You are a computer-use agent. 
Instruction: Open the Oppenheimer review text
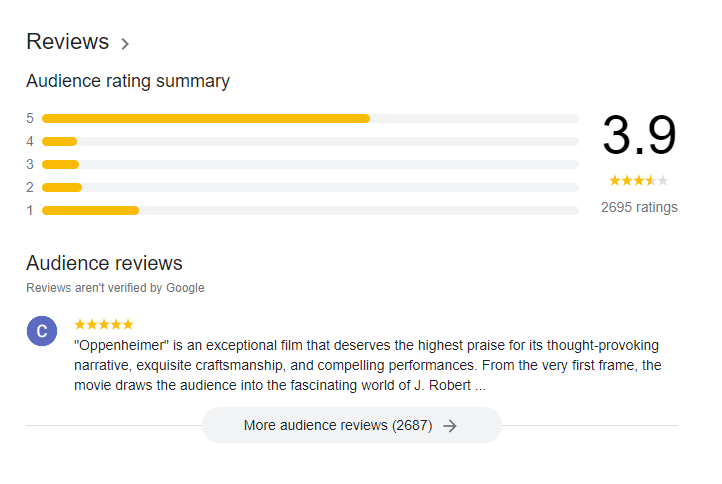[x=368, y=365]
